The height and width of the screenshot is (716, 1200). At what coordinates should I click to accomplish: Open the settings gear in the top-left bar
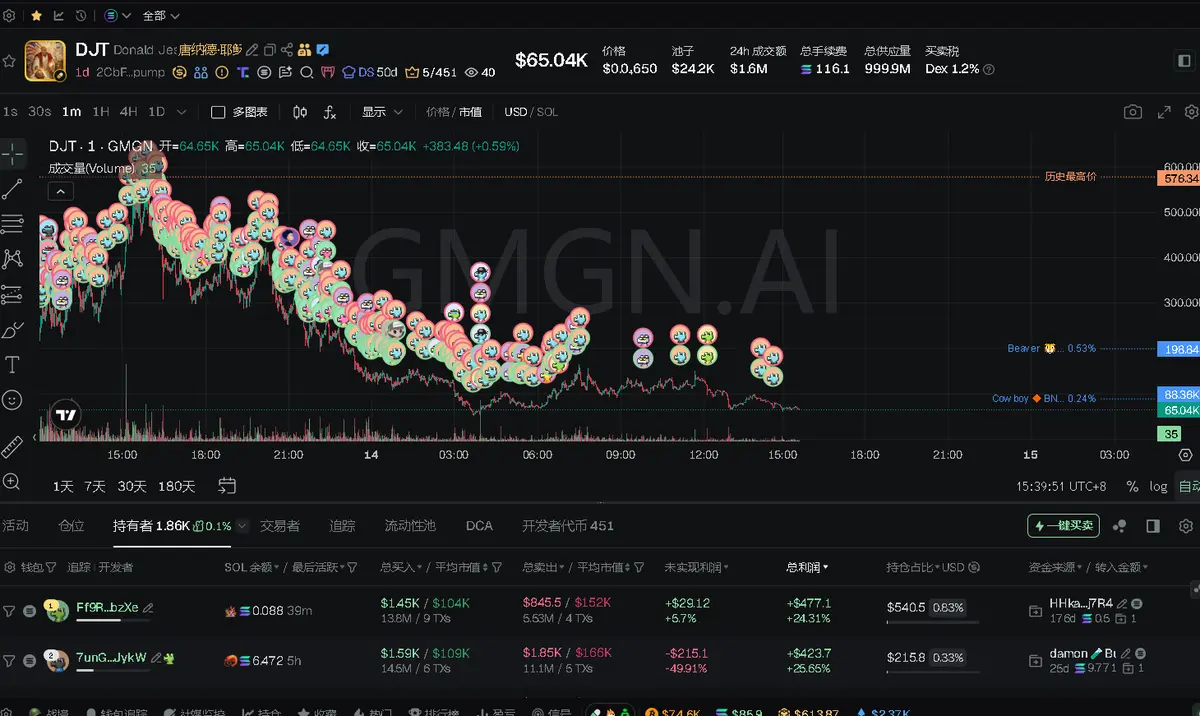pos(9,16)
